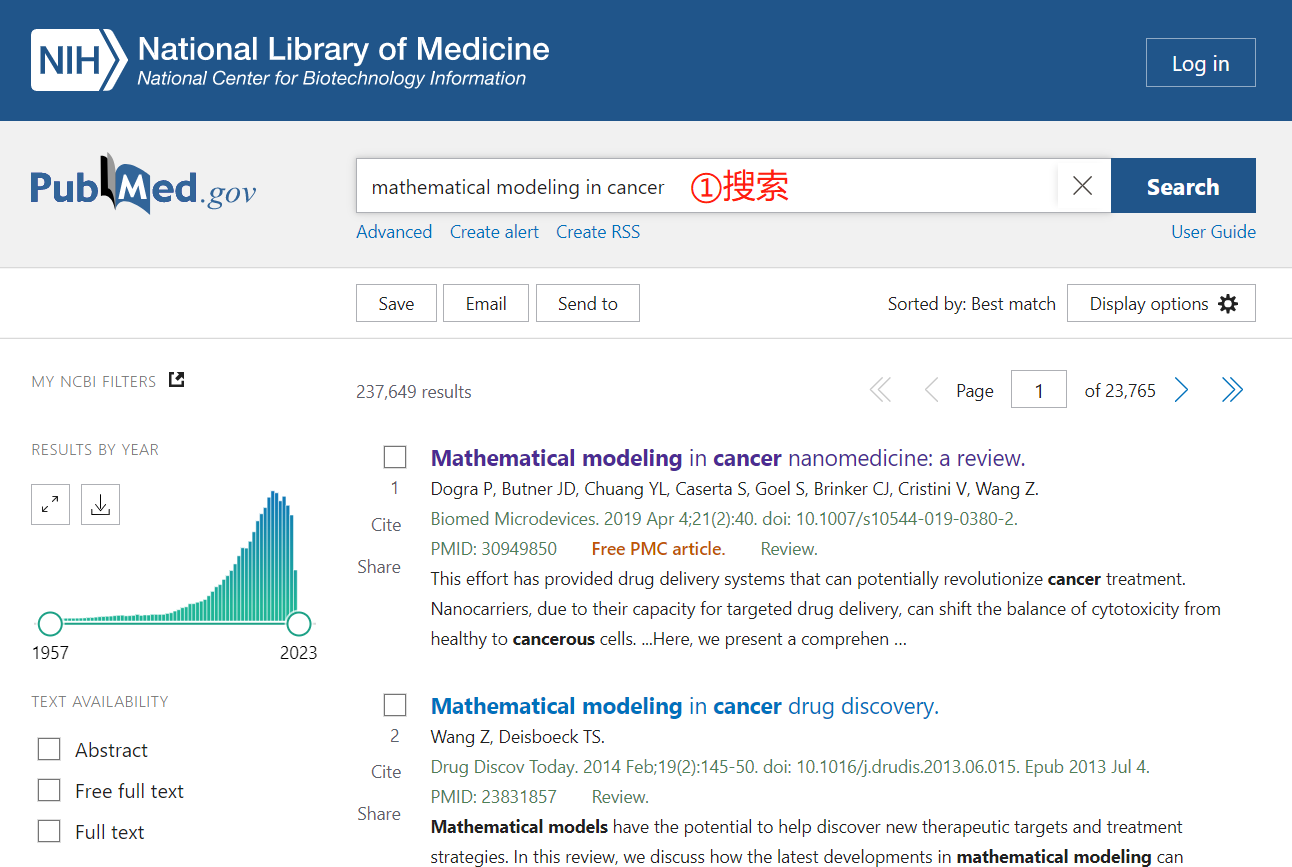Viewport: 1292px width, 867px height.
Task: Clear the search box with the X icon
Action: pyautogui.click(x=1082, y=186)
